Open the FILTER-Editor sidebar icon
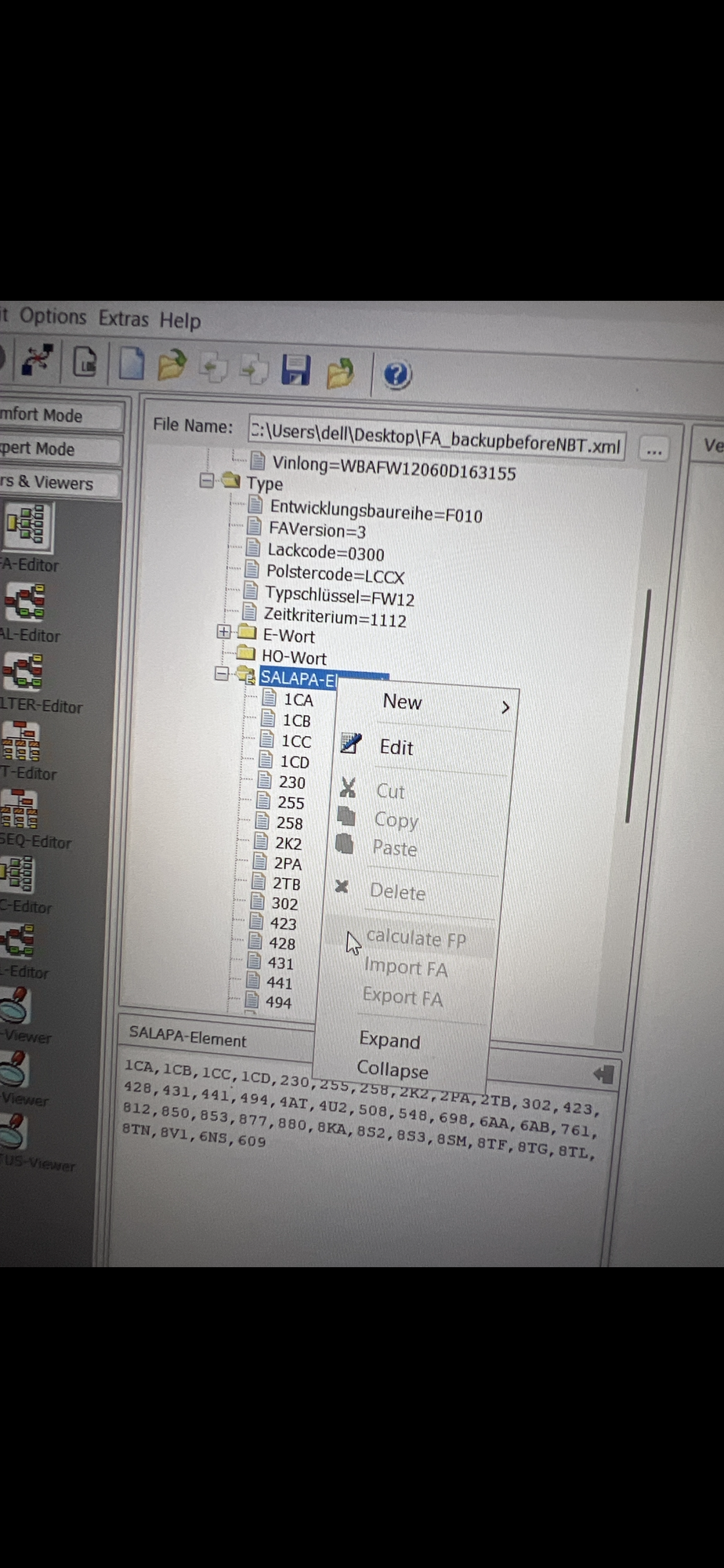 (x=23, y=672)
